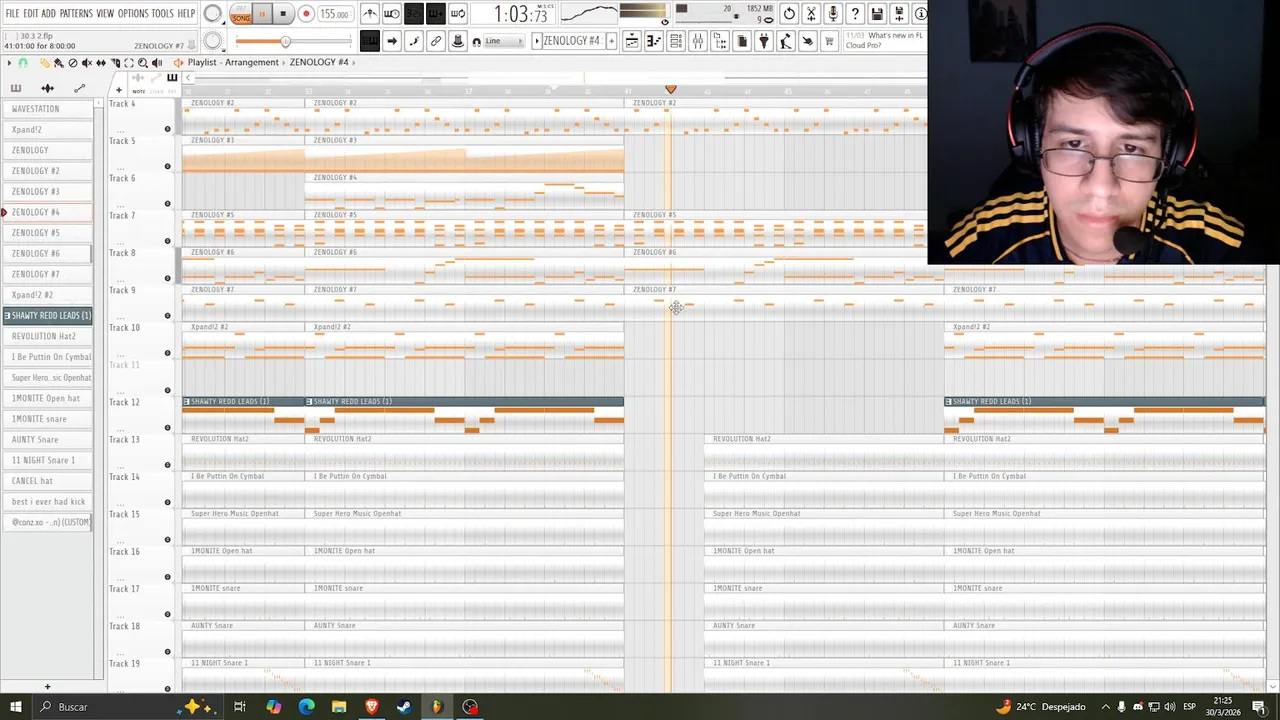Open ZENOLOGY #4 pattern selector
The width and height of the screenshot is (1280, 720).
(571, 41)
